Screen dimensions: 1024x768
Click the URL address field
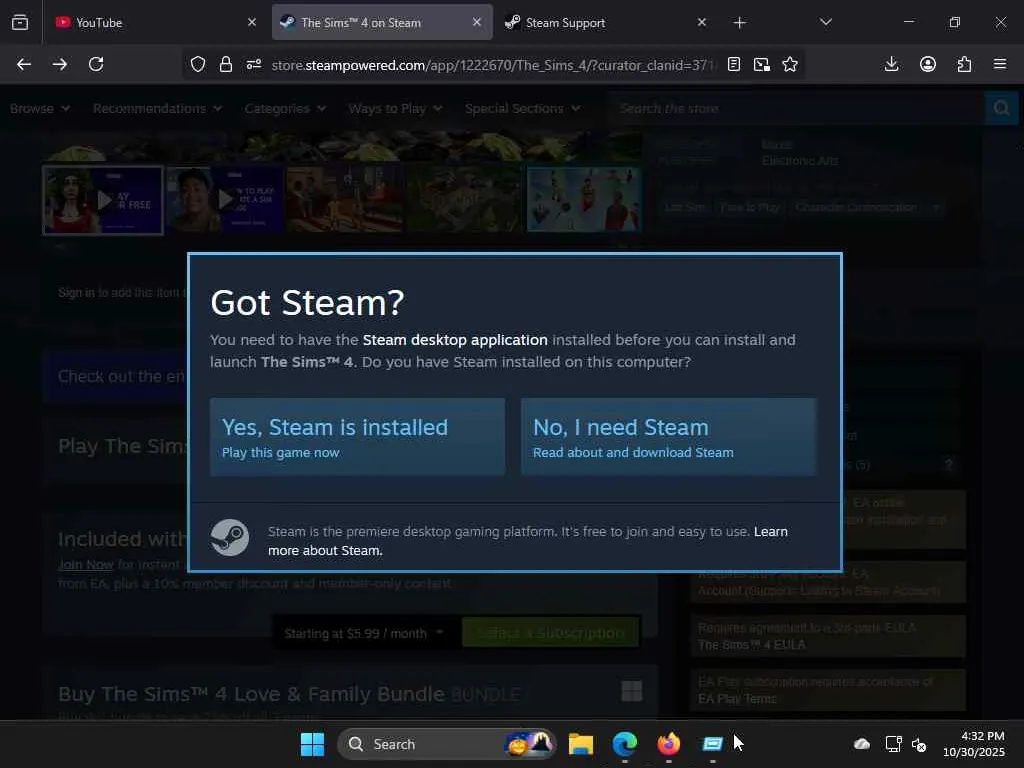pyautogui.click(x=493, y=65)
